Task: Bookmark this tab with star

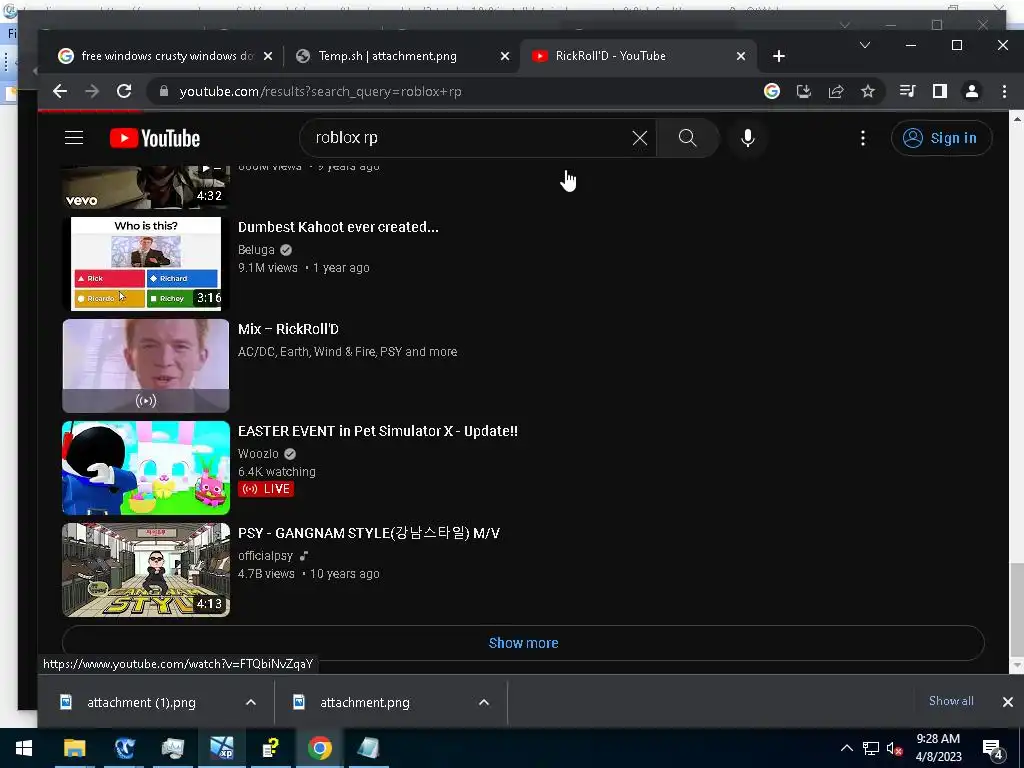Action: coord(868,91)
